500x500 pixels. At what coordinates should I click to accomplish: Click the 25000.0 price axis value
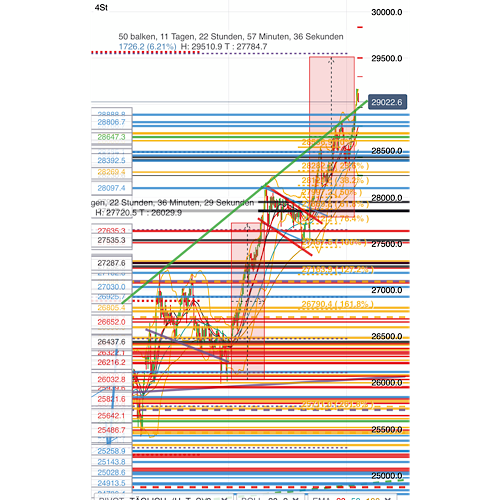tap(387, 476)
